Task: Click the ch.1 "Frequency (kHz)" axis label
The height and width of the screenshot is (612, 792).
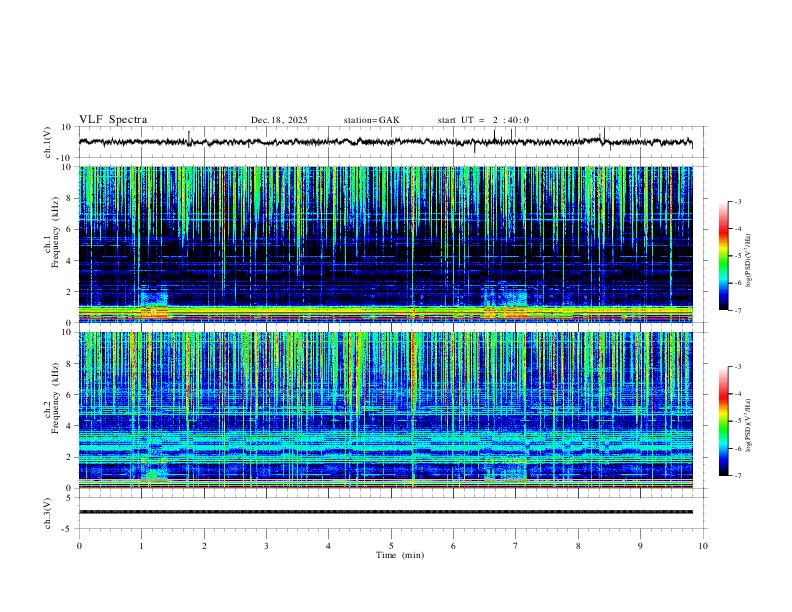Action: 56,233
